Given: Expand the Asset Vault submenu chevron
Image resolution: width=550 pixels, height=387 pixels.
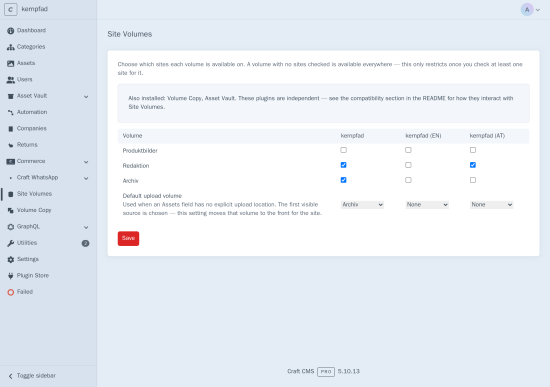Looking at the screenshot, I should point(86,96).
